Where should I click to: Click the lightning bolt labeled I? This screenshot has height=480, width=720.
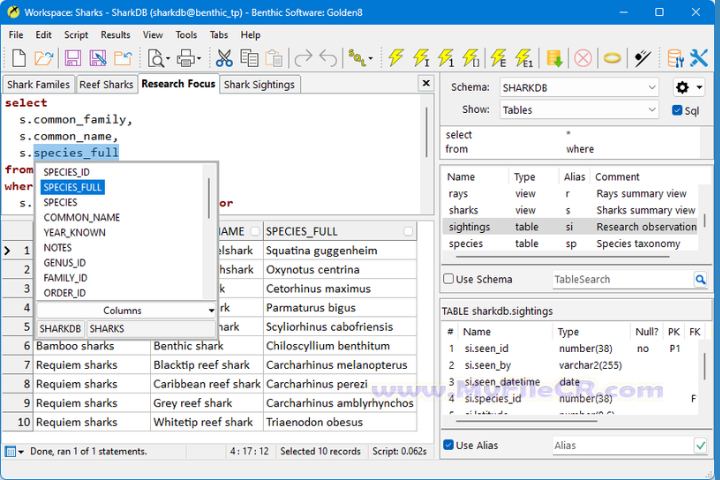click(421, 58)
